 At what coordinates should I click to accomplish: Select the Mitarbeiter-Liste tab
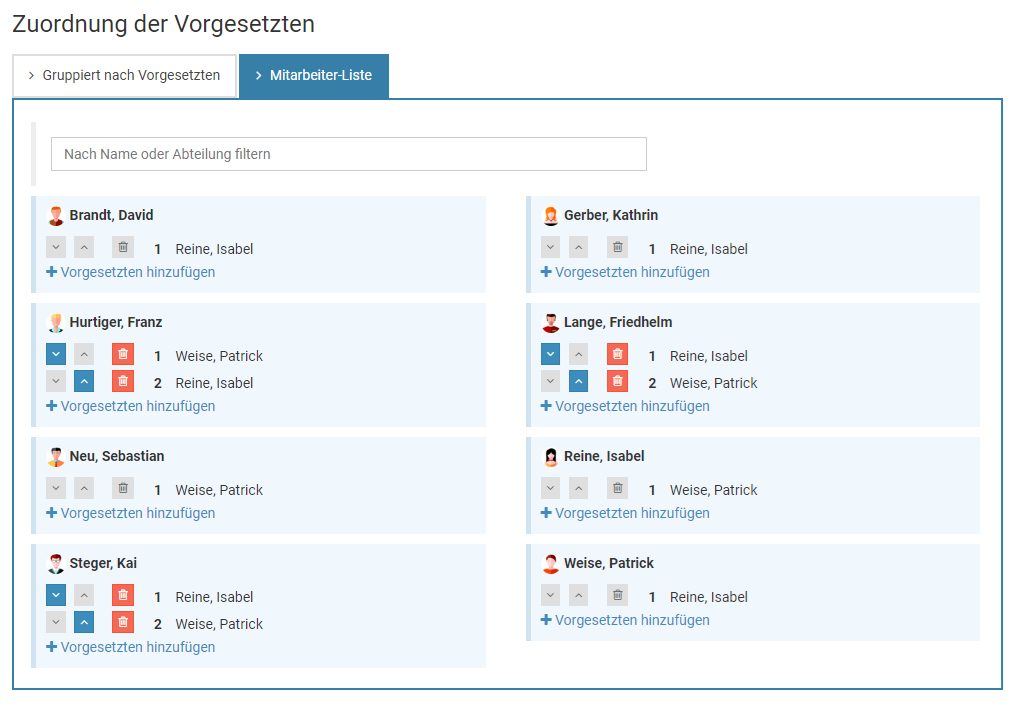(x=314, y=76)
